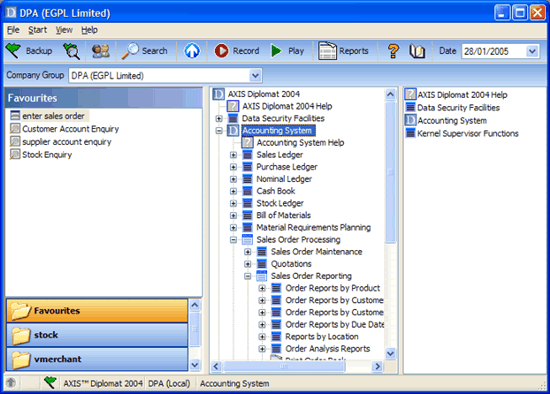Click the Accounting System Help question icon
550x394 pixels.
[247, 142]
